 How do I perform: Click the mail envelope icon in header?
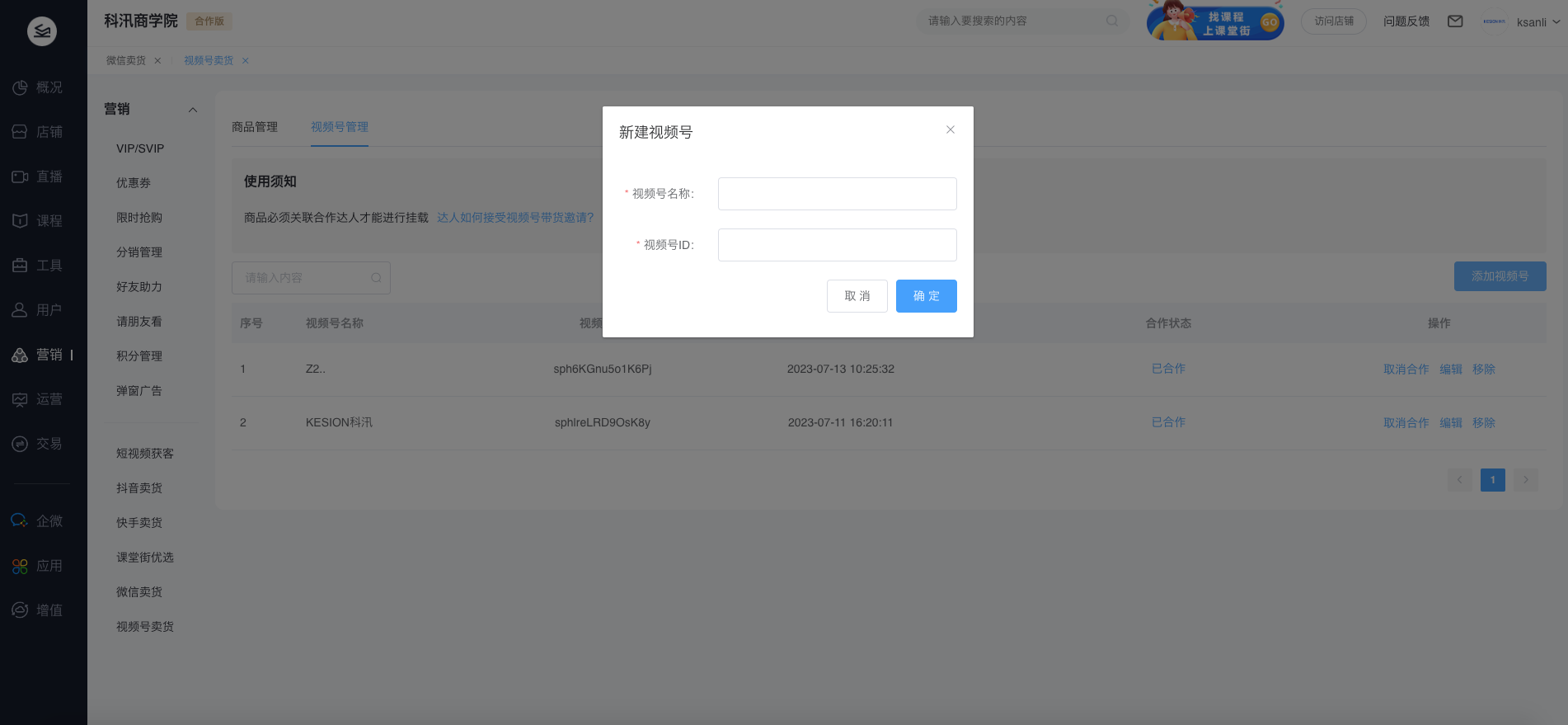tap(1455, 21)
